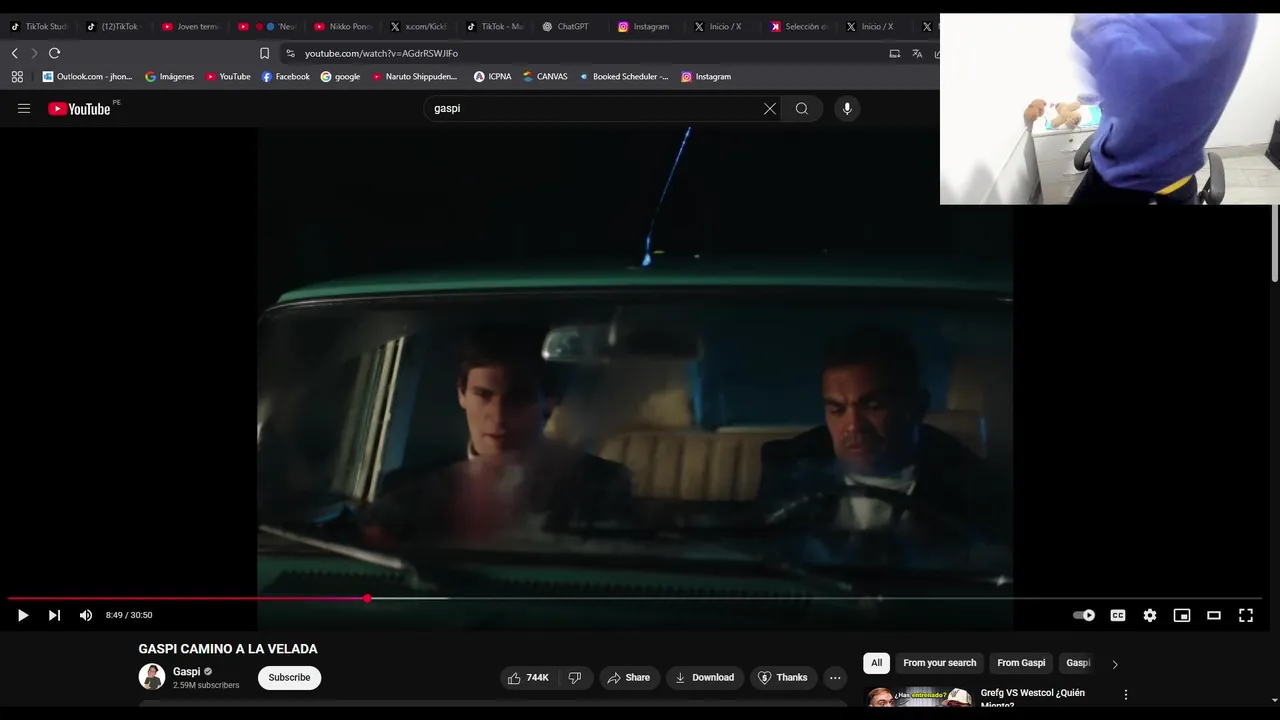Viewport: 1280px width, 720px height.
Task: Open the YouTube bookmark
Action: tap(229, 76)
